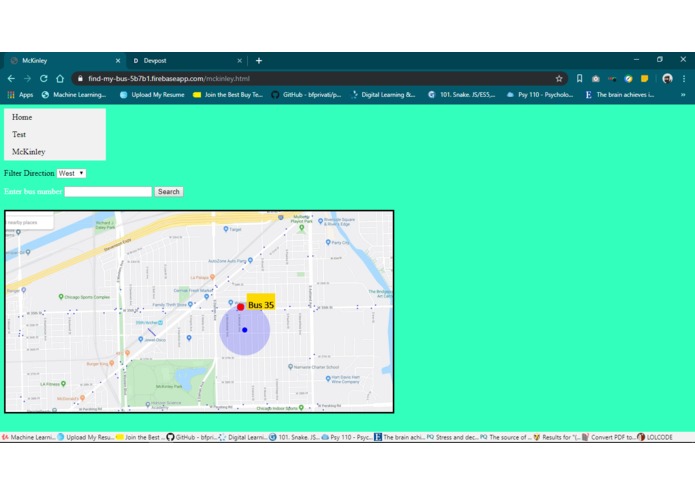
Task: Open a new browser tab
Action: [x=259, y=61]
